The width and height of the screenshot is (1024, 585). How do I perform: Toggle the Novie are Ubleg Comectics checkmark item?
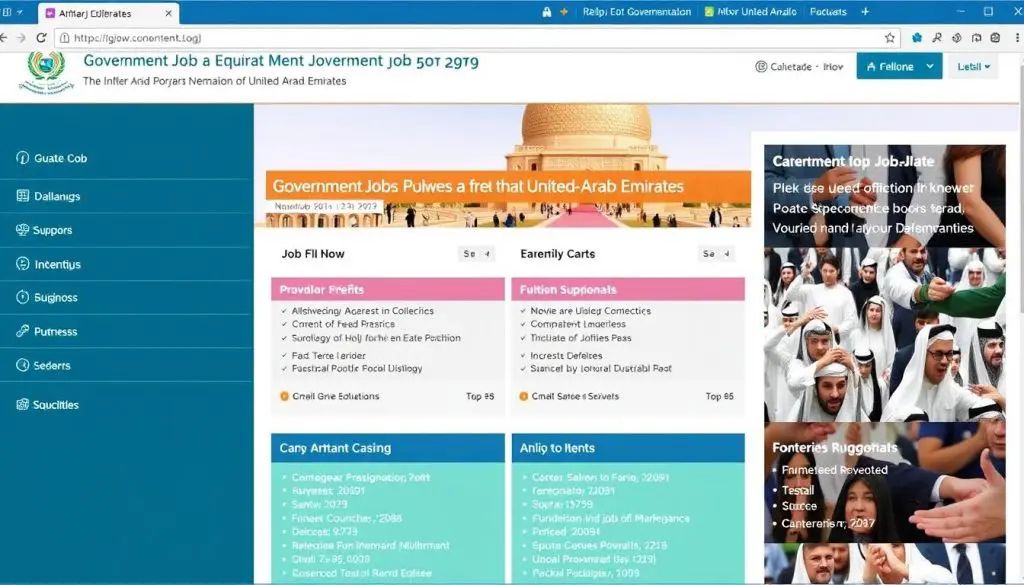pos(524,311)
